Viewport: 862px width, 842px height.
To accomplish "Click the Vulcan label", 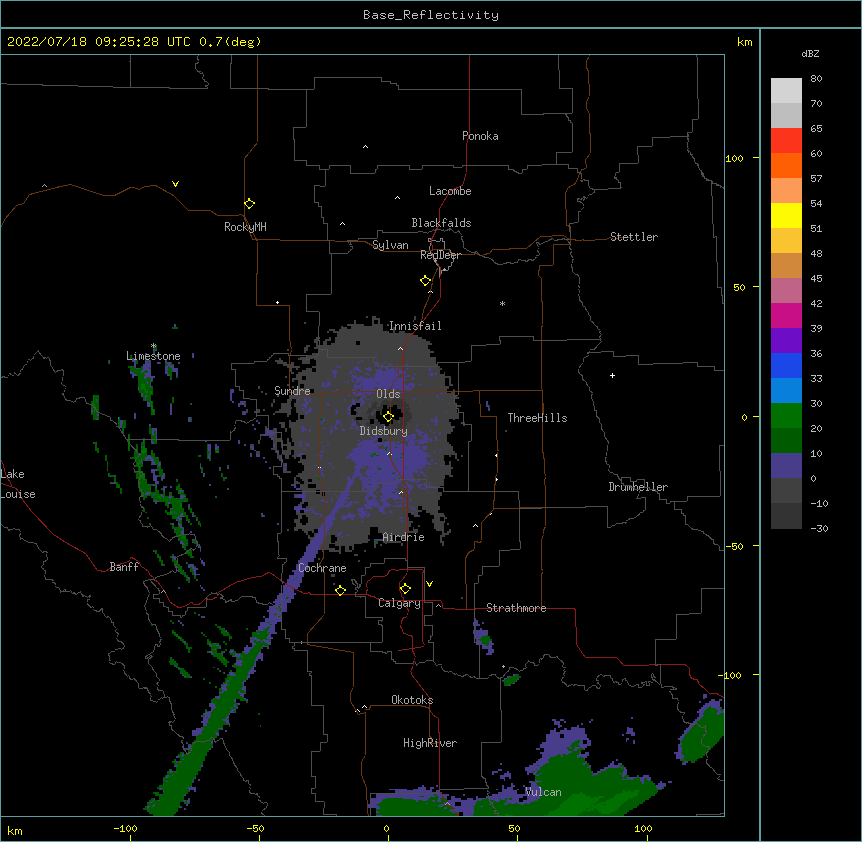I will [543, 792].
